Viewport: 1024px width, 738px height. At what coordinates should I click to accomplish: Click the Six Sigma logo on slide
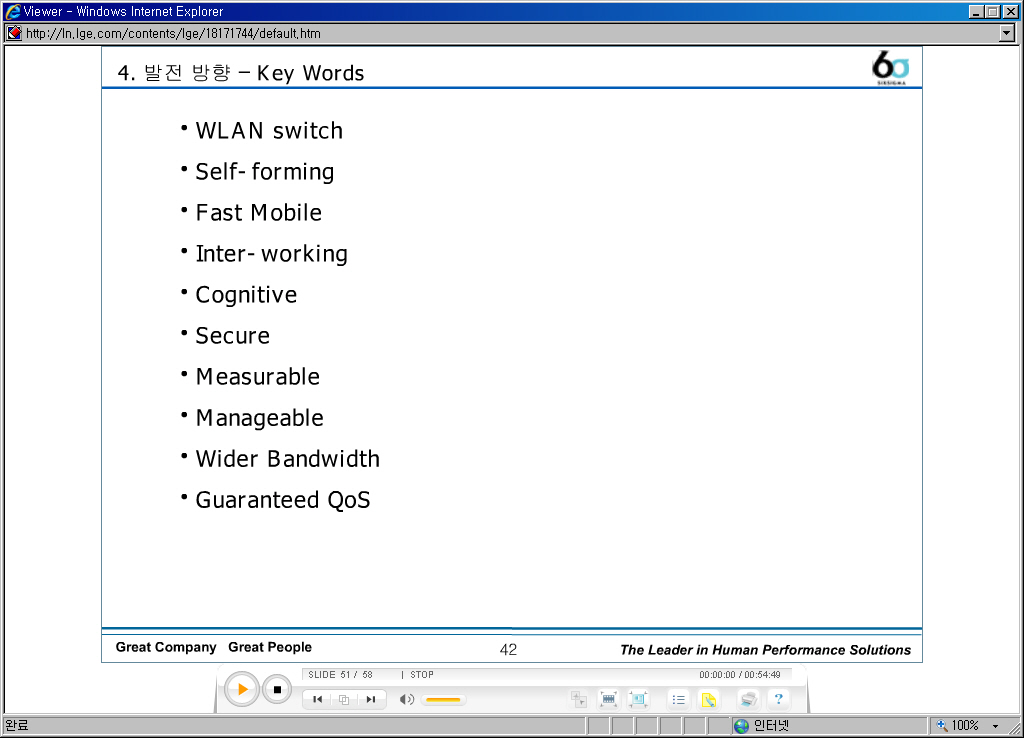[x=890, y=68]
